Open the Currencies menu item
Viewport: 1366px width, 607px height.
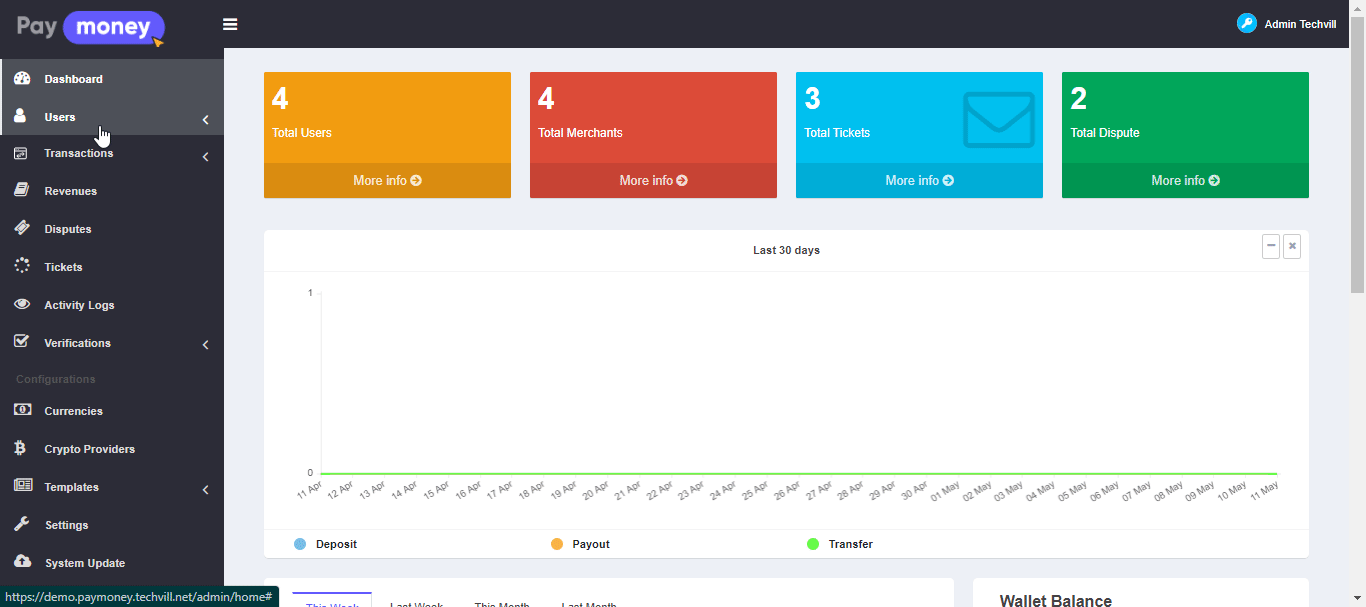[73, 411]
